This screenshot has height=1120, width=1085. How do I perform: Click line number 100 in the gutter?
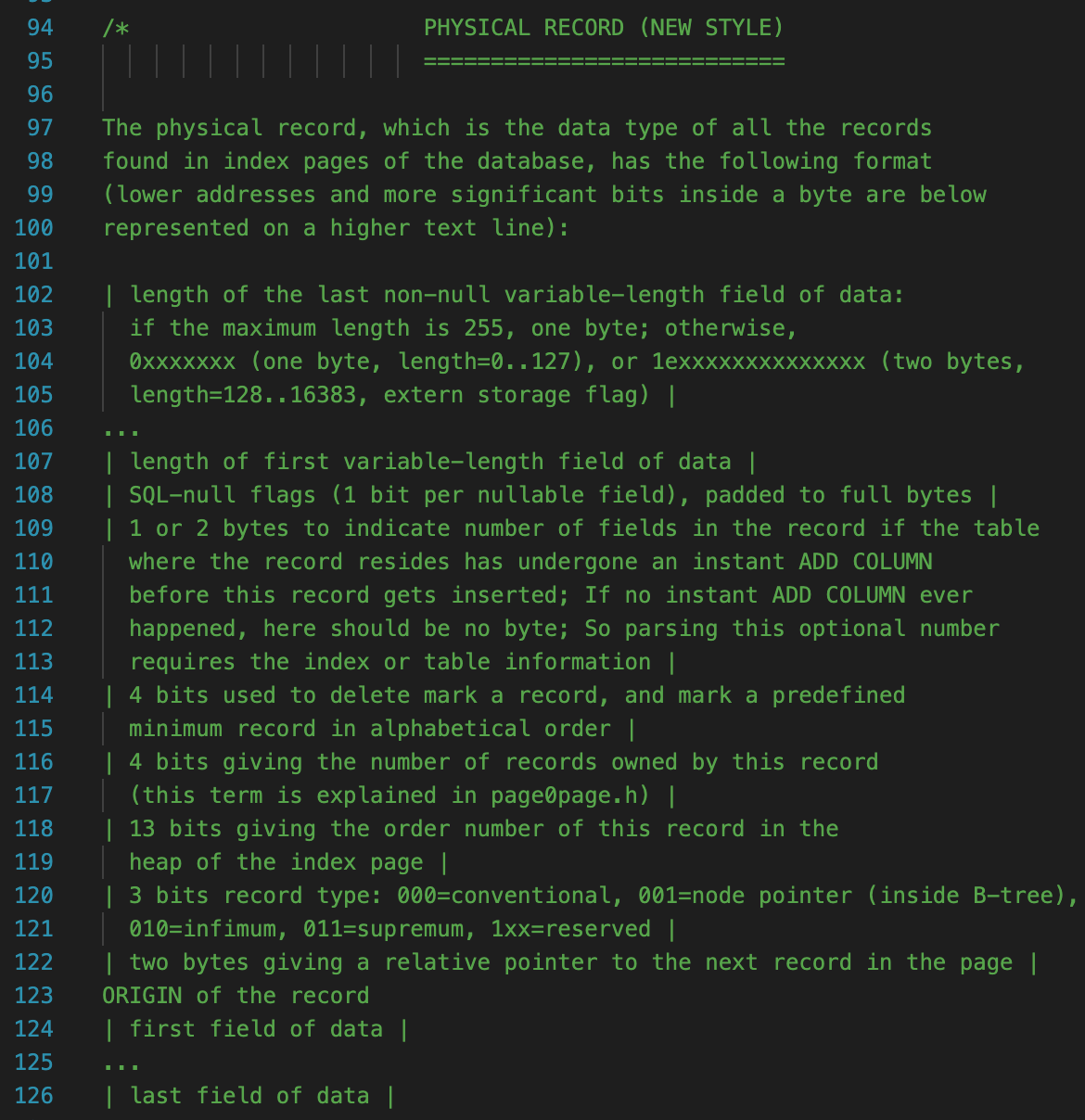tap(34, 228)
